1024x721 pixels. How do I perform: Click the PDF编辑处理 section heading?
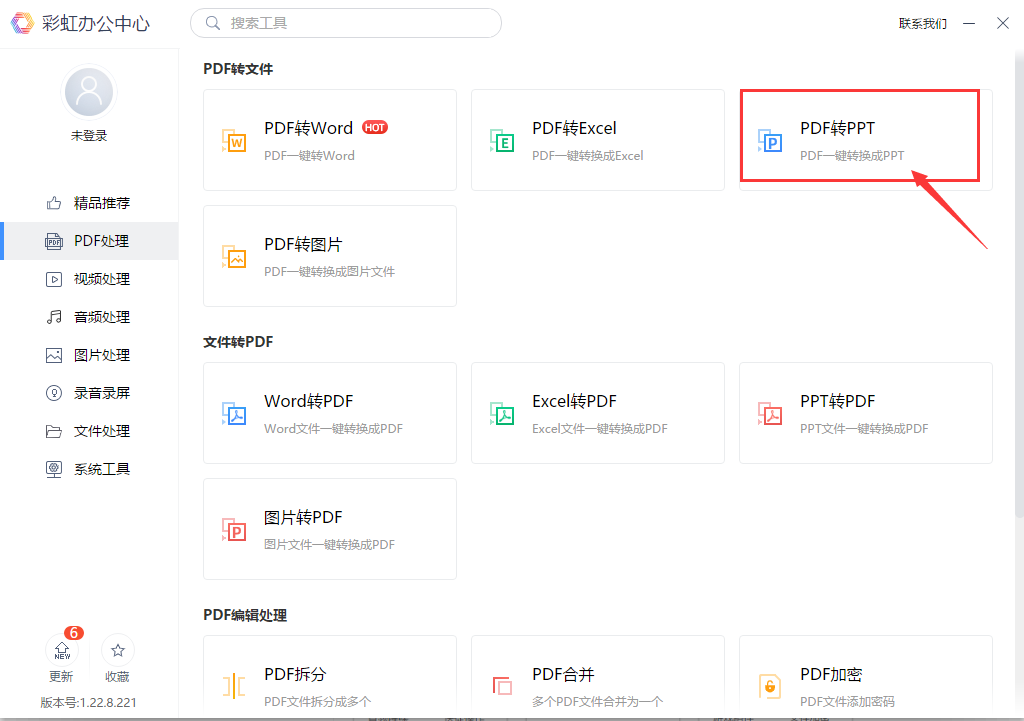pos(245,615)
